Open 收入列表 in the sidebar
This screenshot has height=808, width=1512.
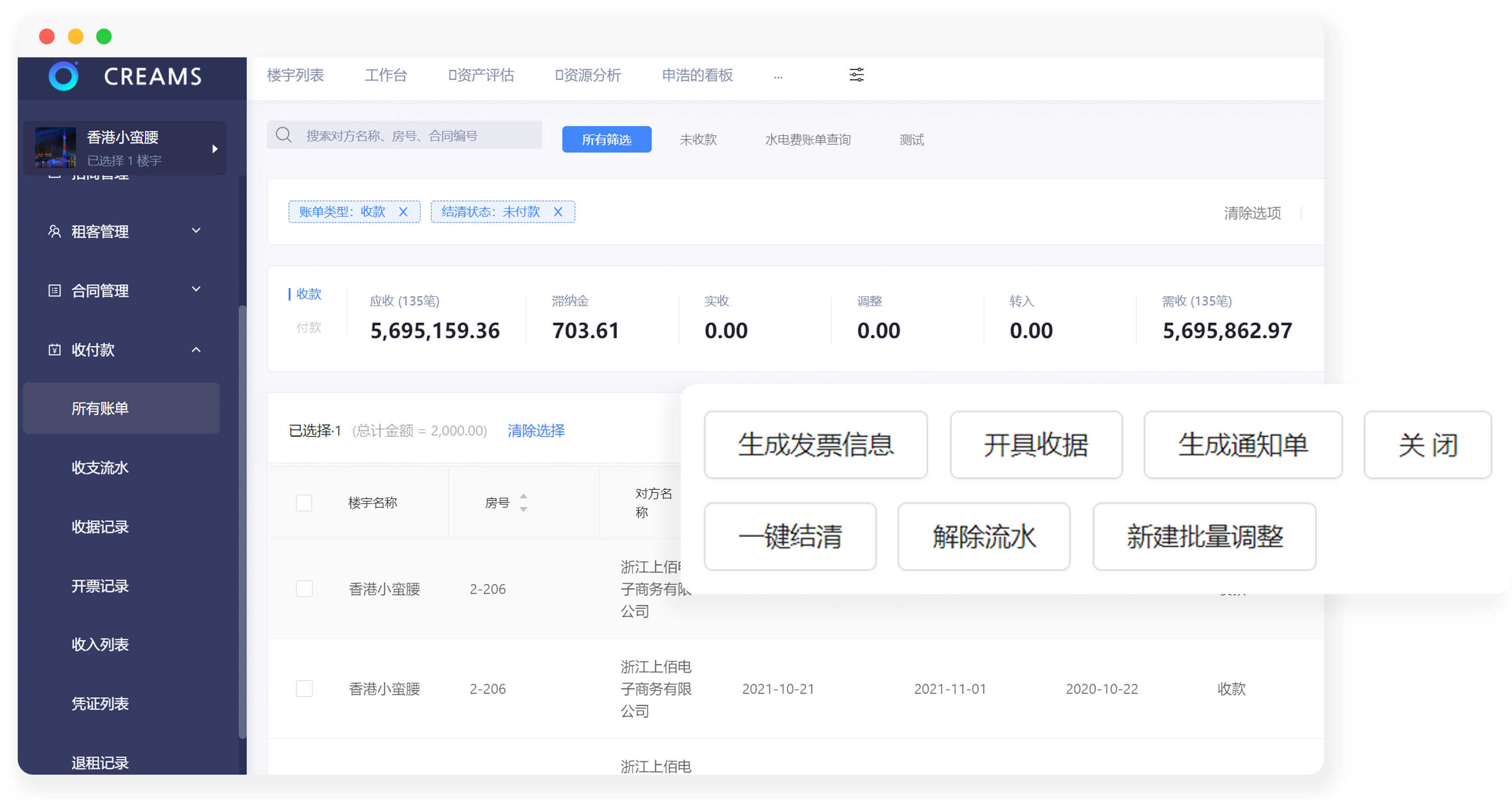[100, 645]
